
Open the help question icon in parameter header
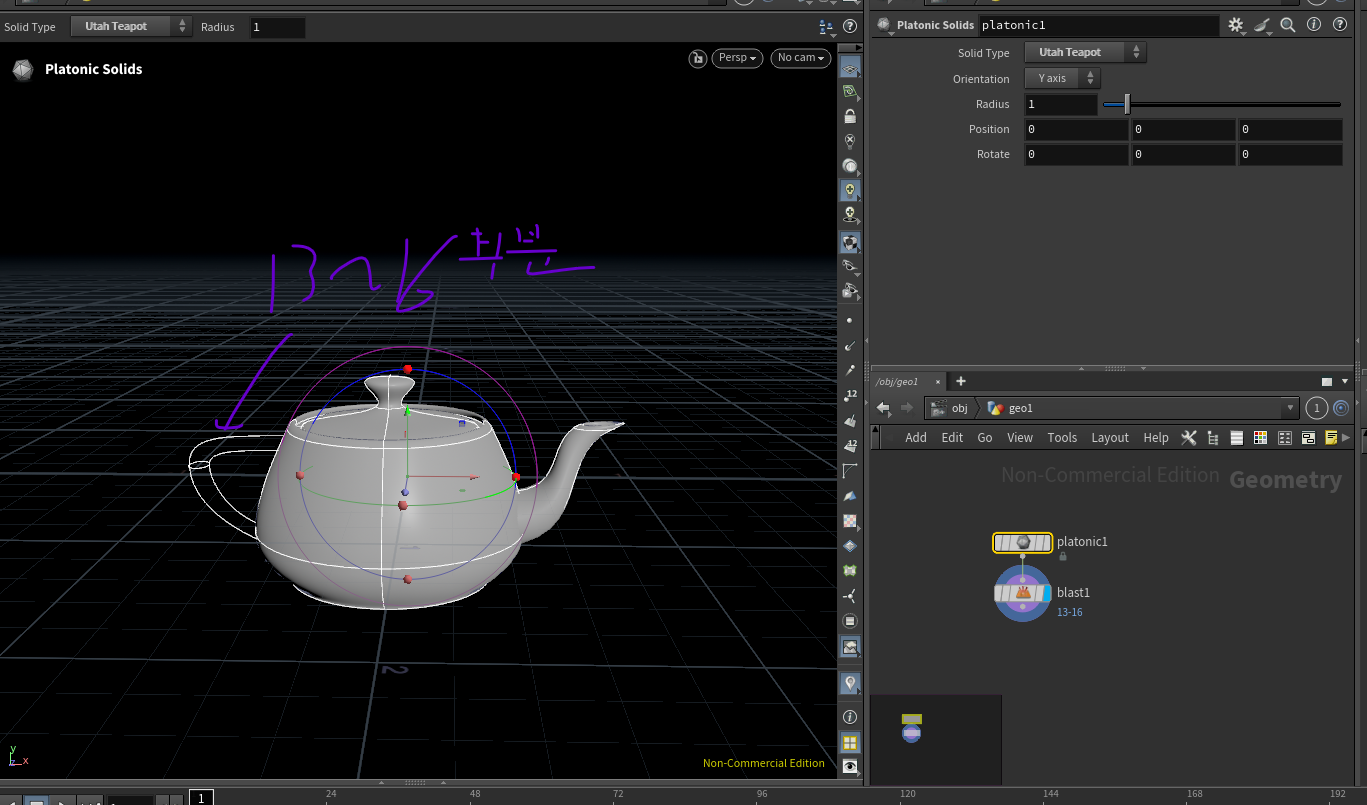pos(1340,25)
